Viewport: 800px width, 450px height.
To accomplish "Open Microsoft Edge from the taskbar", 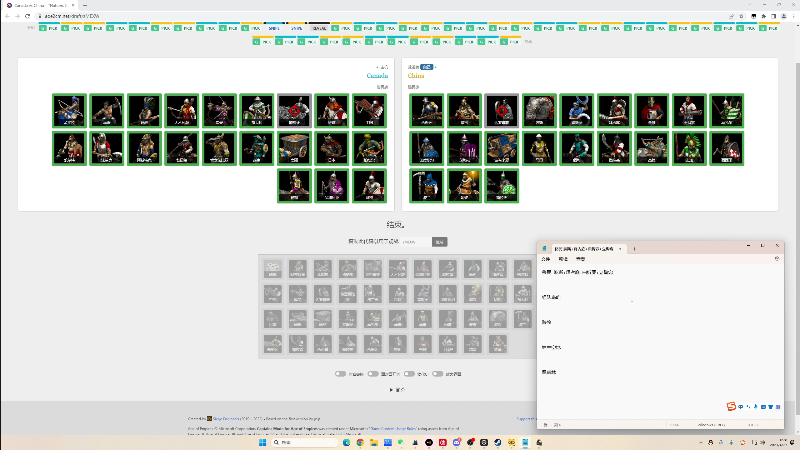I will [x=346, y=442].
